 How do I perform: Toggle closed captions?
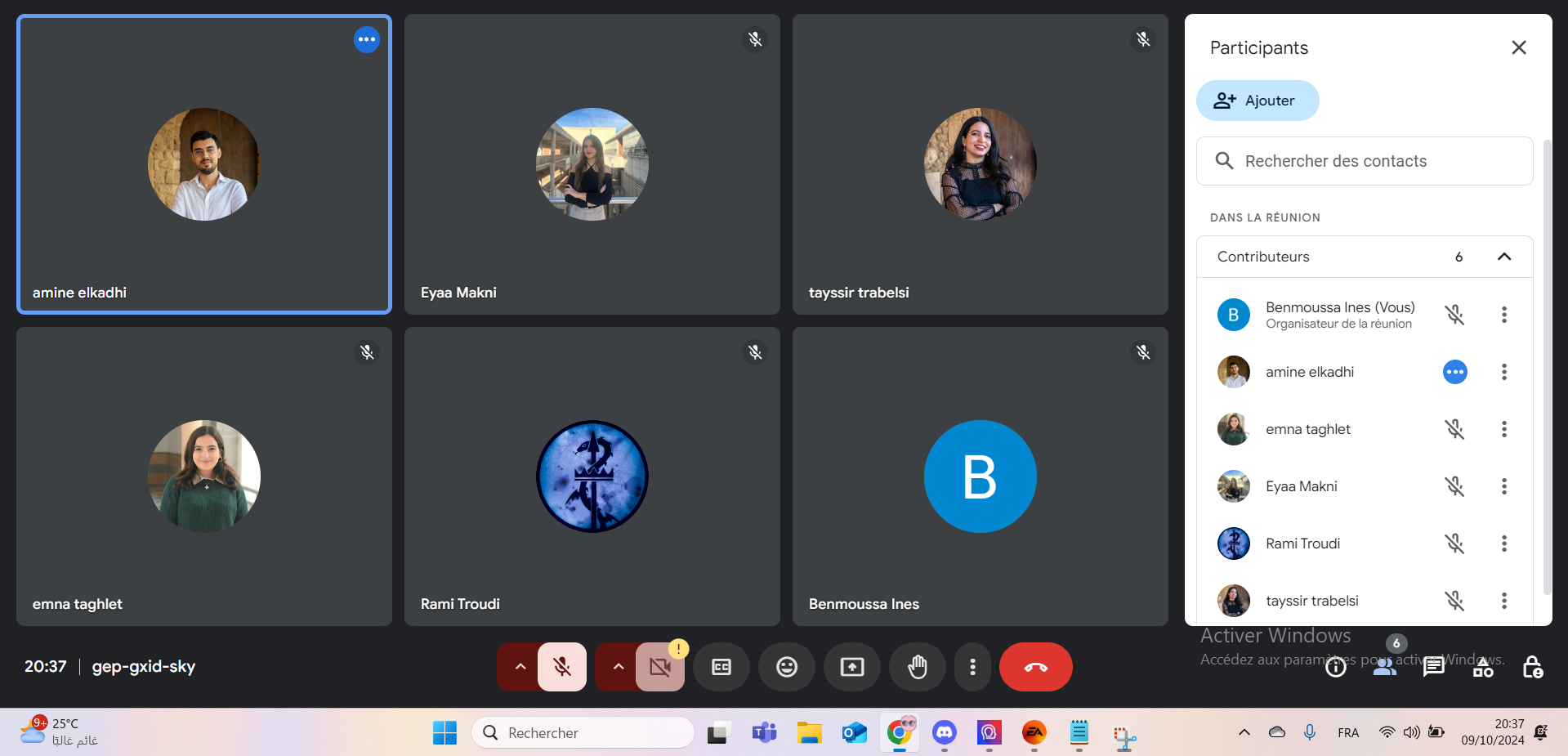pyautogui.click(x=721, y=667)
